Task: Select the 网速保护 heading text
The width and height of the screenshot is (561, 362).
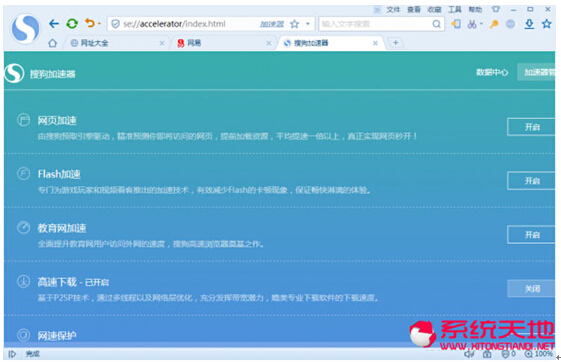Action: coord(57,336)
